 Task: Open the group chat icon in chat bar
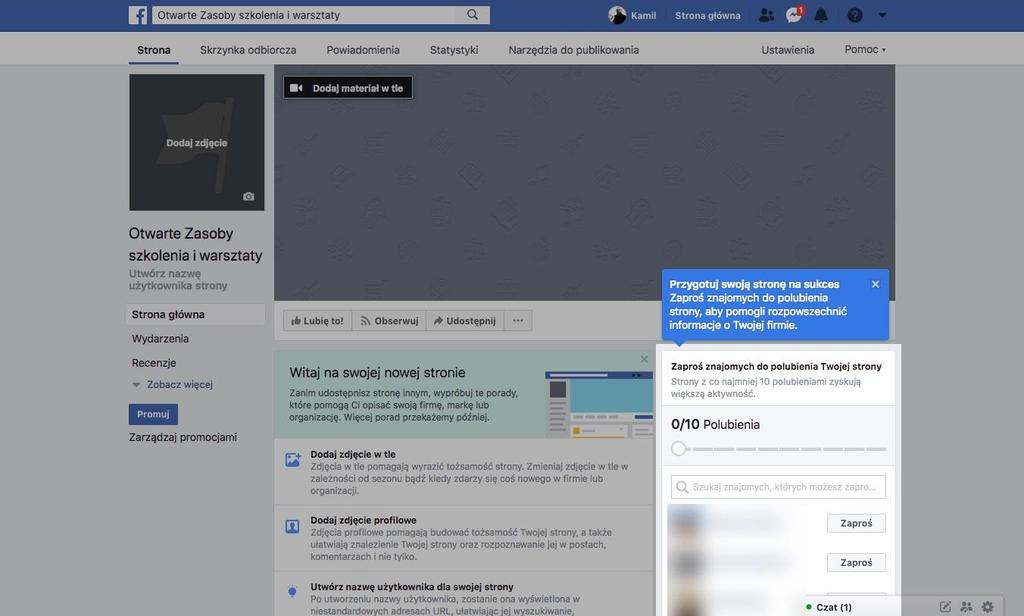967,607
